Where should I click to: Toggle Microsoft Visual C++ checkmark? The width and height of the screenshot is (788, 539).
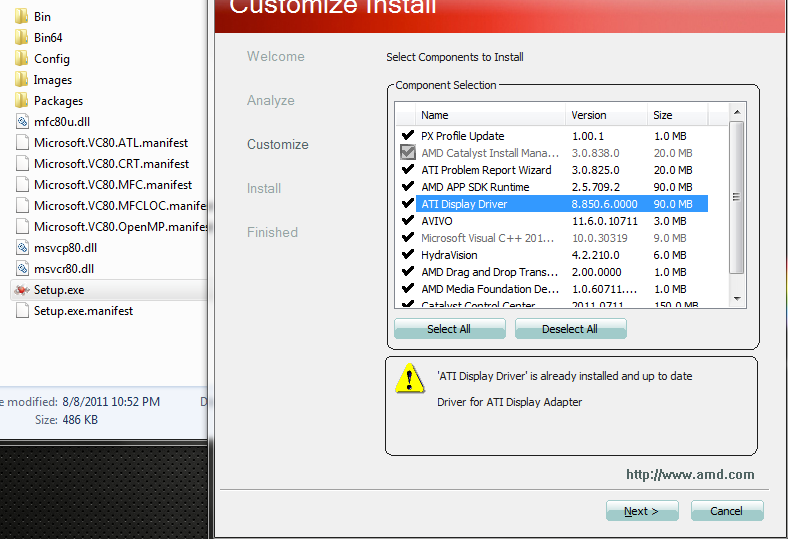(408, 238)
